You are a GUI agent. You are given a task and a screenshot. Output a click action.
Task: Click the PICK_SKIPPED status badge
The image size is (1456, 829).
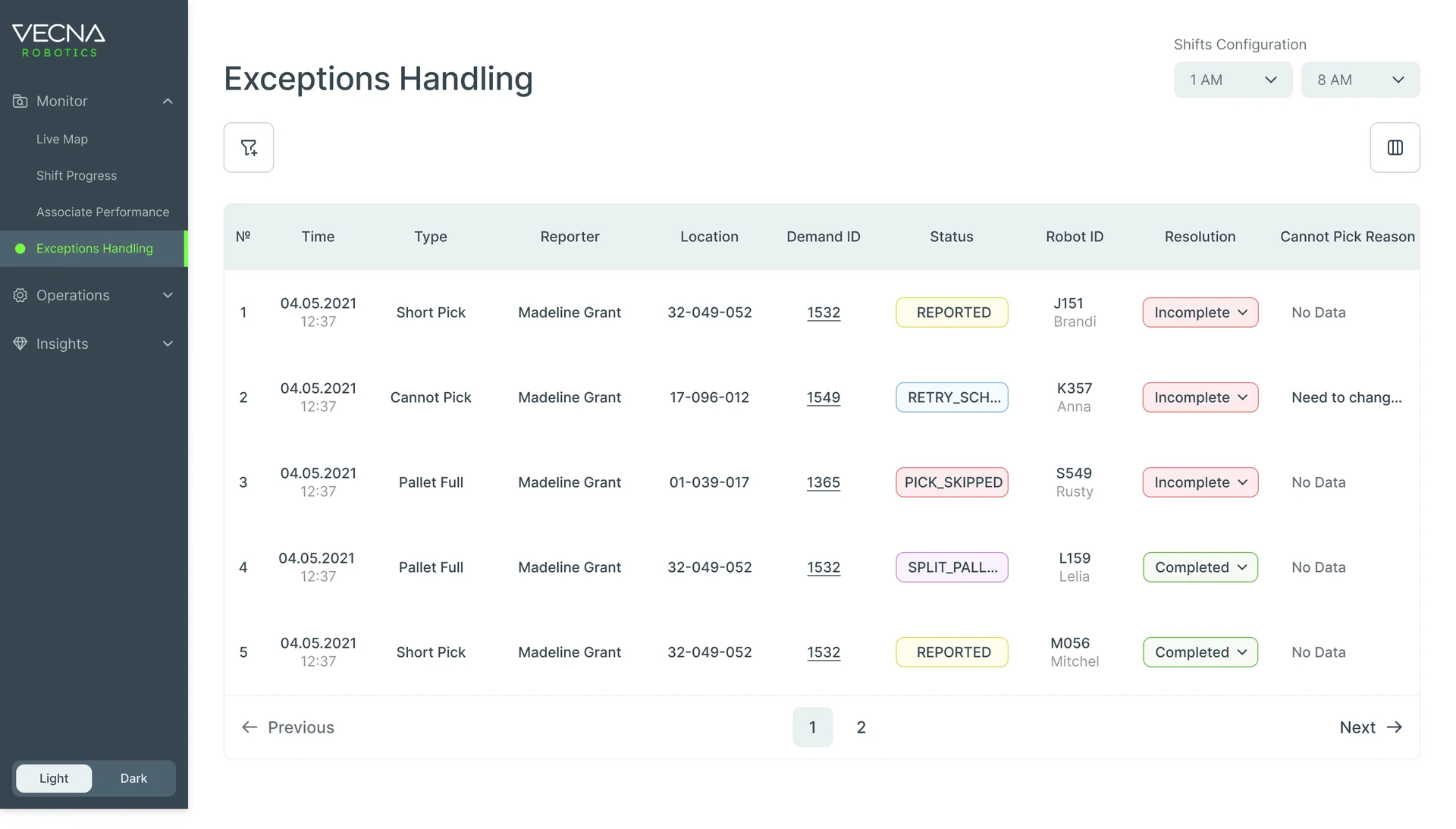[x=952, y=482]
